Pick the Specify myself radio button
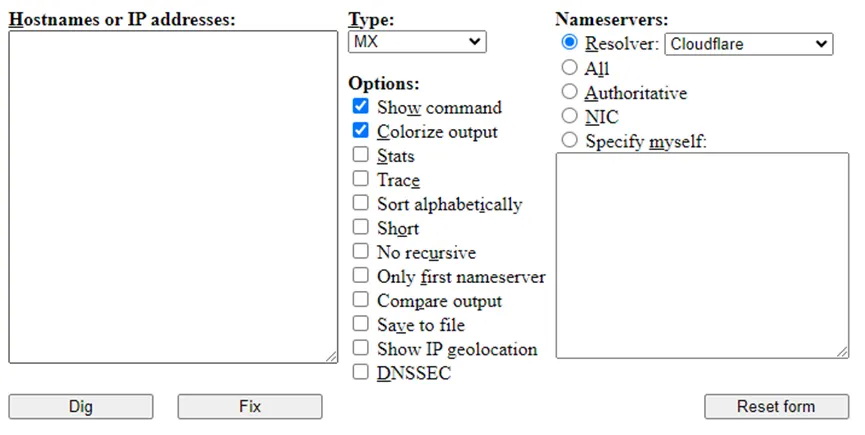Screen dimensions: 865x435 coord(569,140)
